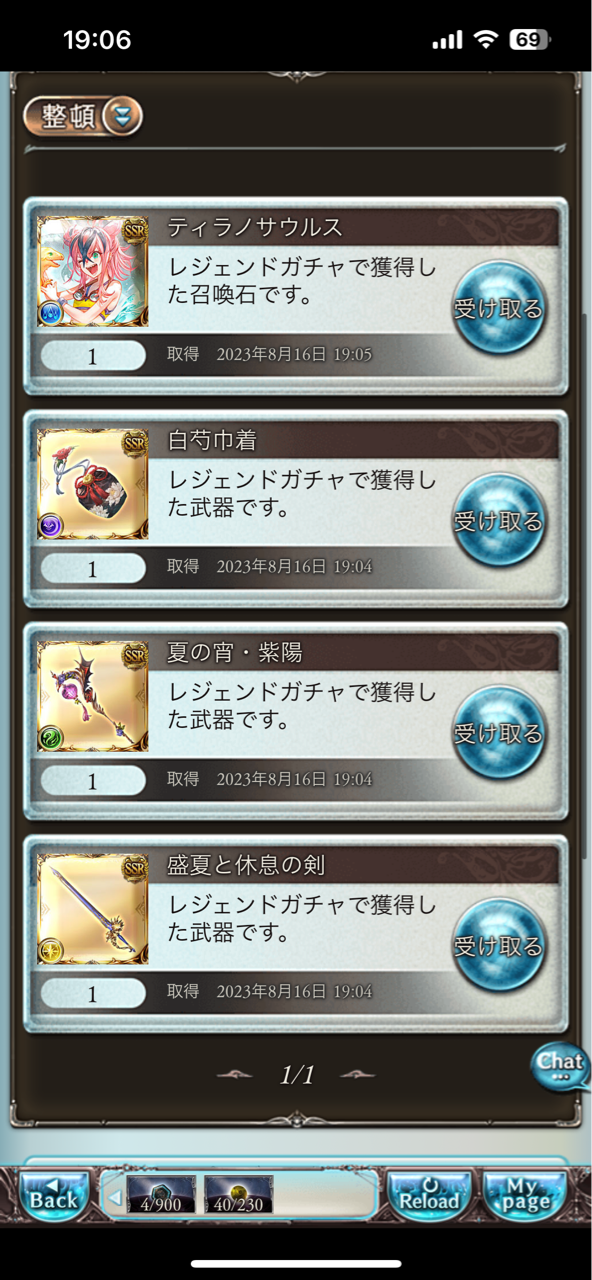Tap the 白芍巾着 weapon icon
Screen dimensions: 592x1280
click(x=93, y=484)
